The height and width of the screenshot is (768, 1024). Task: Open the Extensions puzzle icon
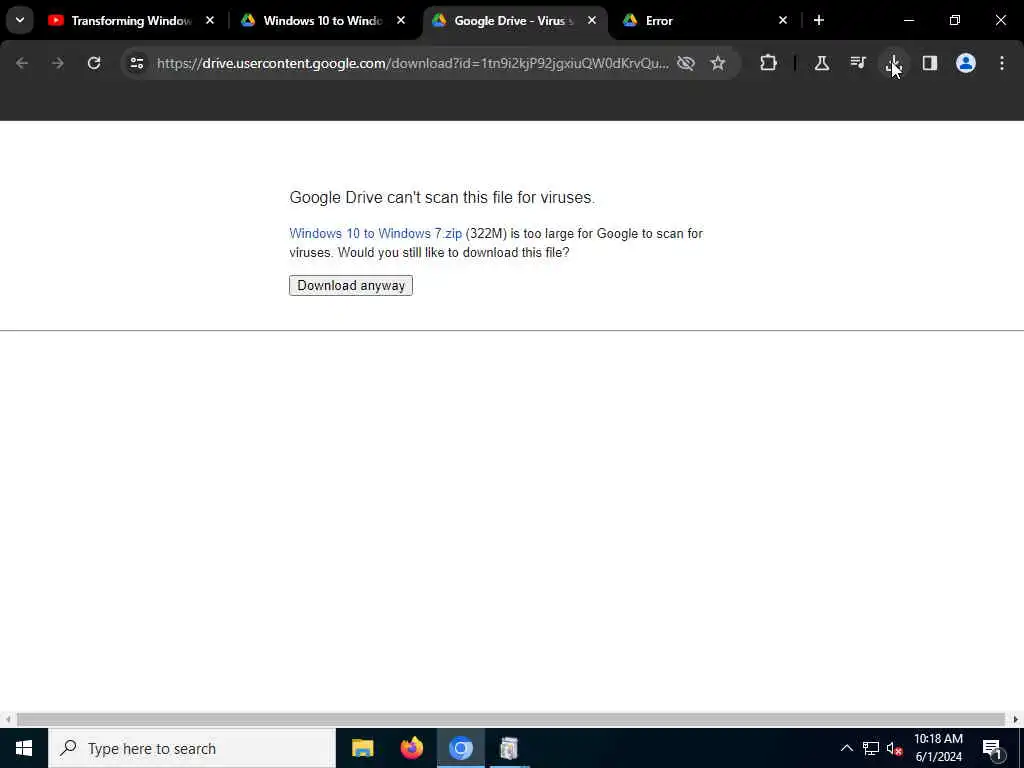point(769,63)
